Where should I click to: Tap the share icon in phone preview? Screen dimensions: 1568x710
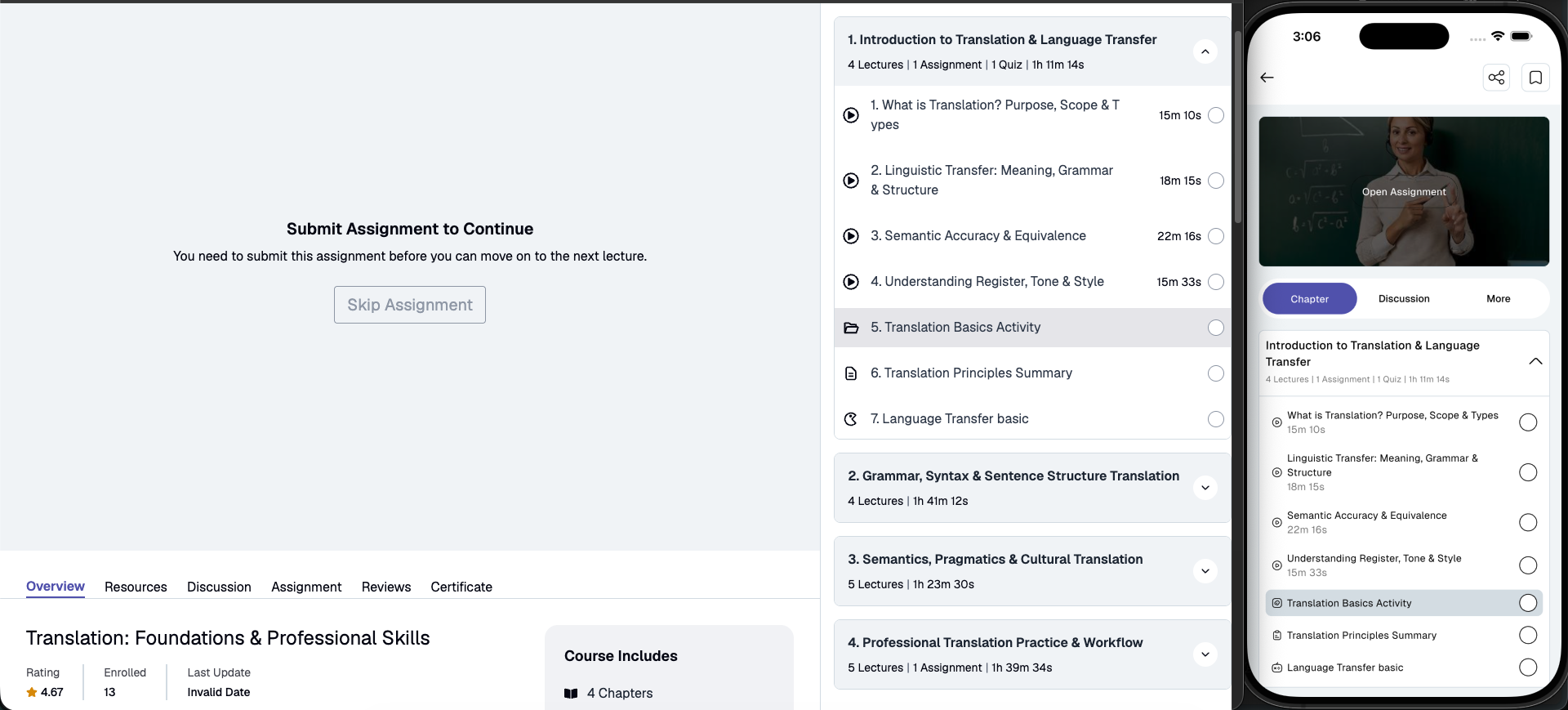[x=1496, y=78]
